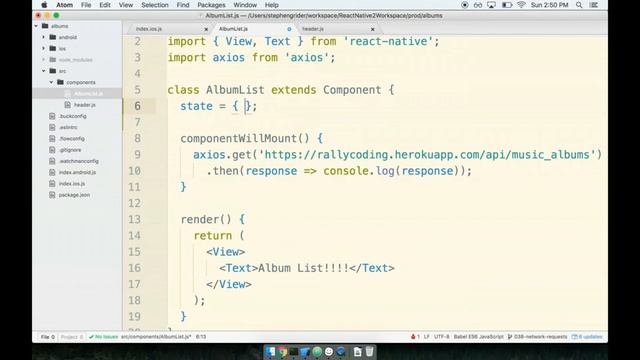Open the Atom application menu
640x360 pixels.
click(x=64, y=5)
